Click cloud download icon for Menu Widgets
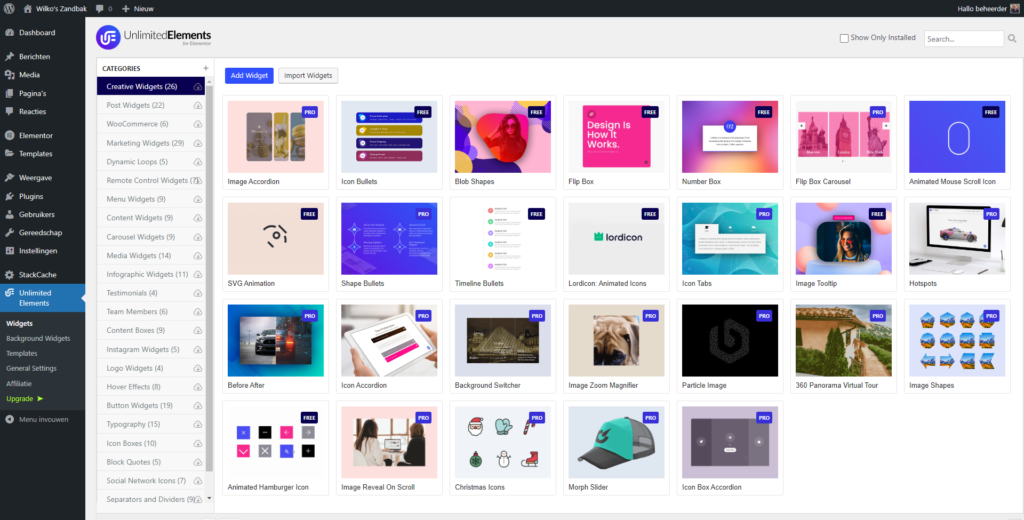The height and width of the screenshot is (520, 1024). tap(198, 199)
